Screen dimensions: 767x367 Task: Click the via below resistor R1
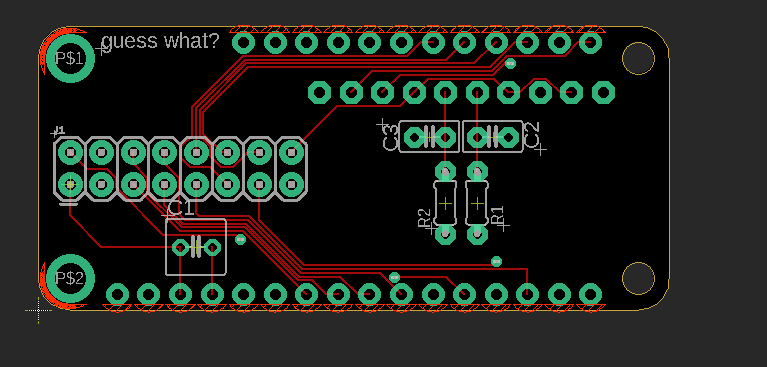point(496,261)
